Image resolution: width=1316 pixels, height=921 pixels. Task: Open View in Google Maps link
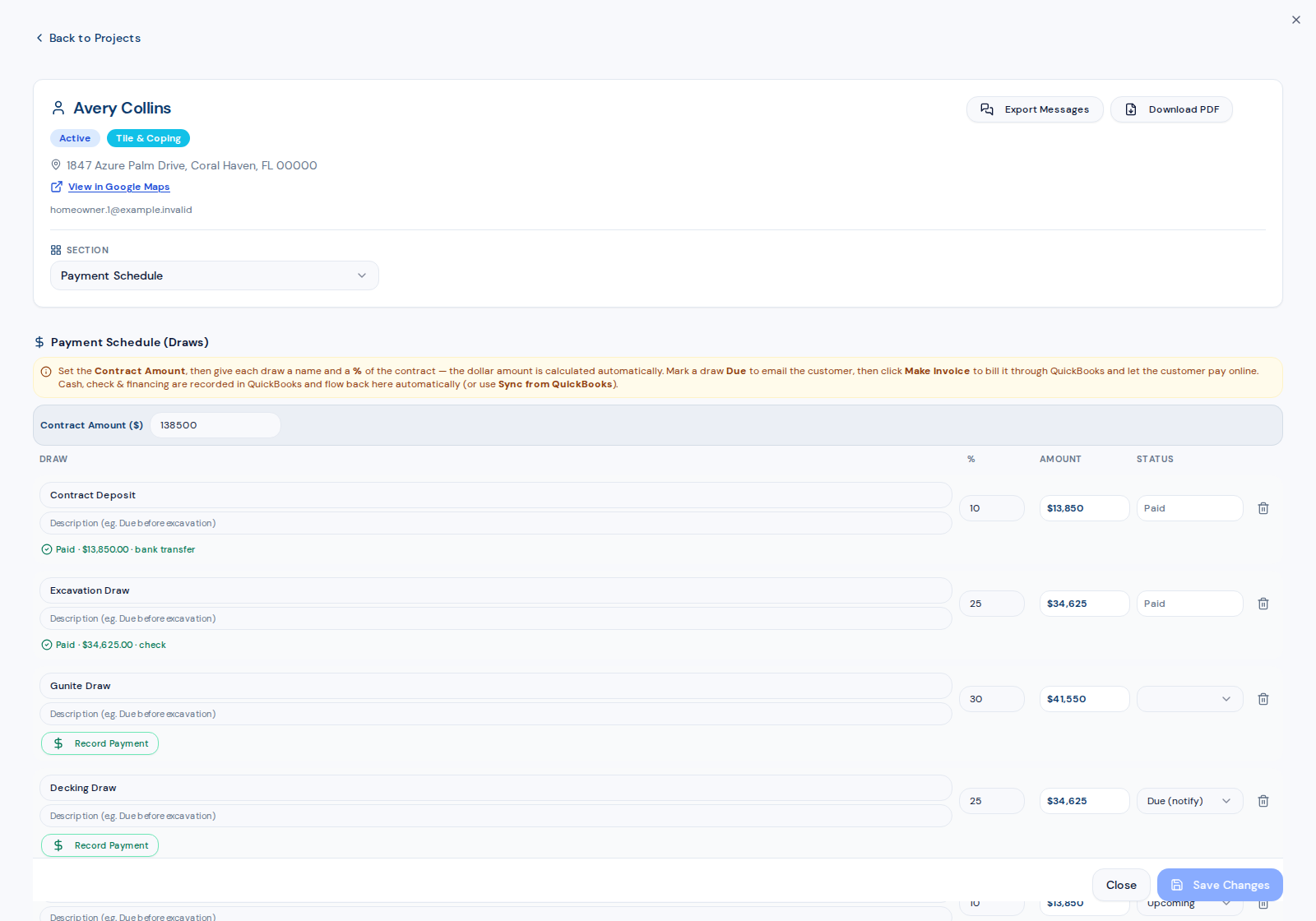119,187
